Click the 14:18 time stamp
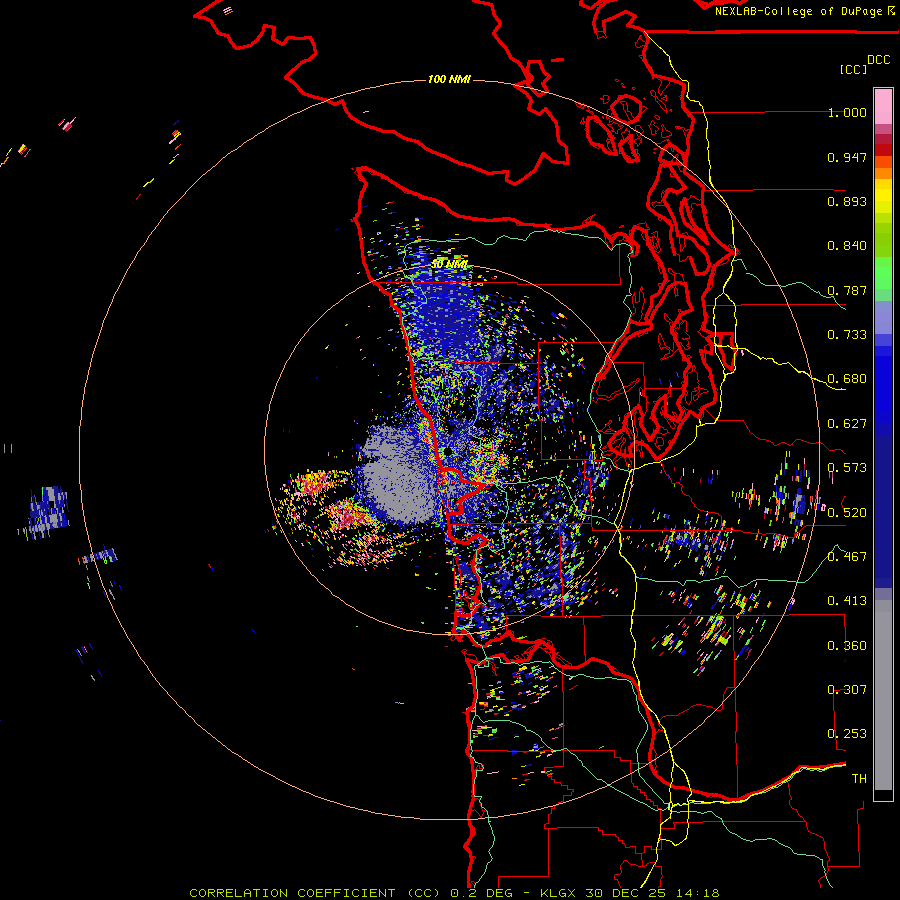The image size is (900, 900). click(x=697, y=893)
